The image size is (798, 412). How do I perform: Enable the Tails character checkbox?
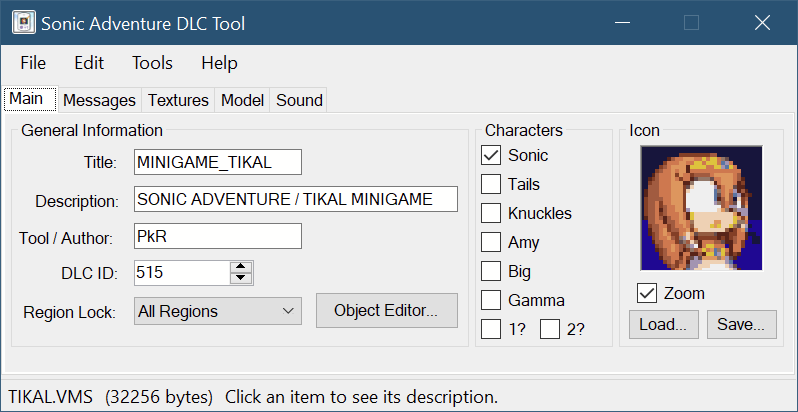[x=491, y=184]
